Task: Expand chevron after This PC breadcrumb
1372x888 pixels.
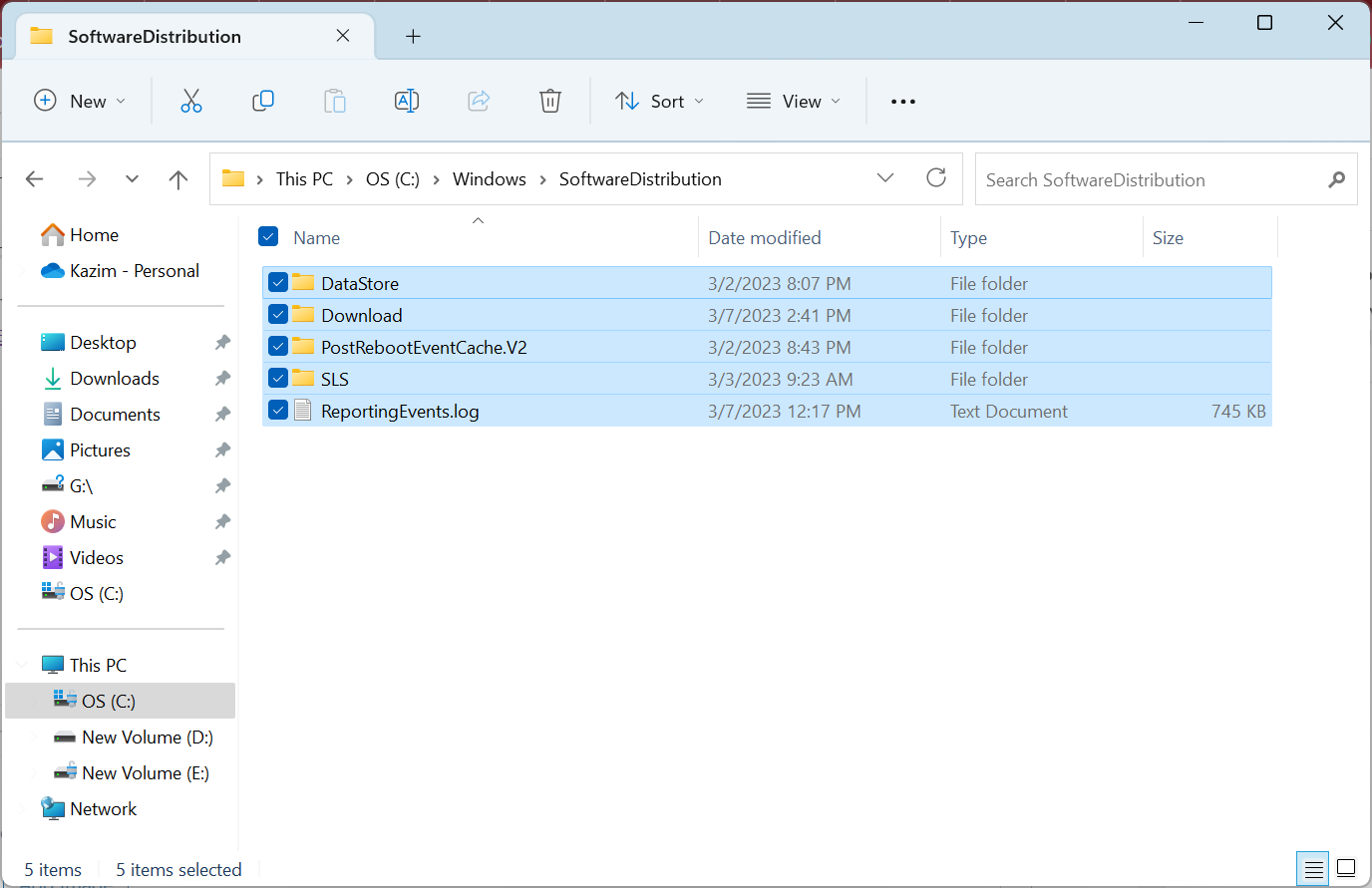Action: [x=350, y=179]
